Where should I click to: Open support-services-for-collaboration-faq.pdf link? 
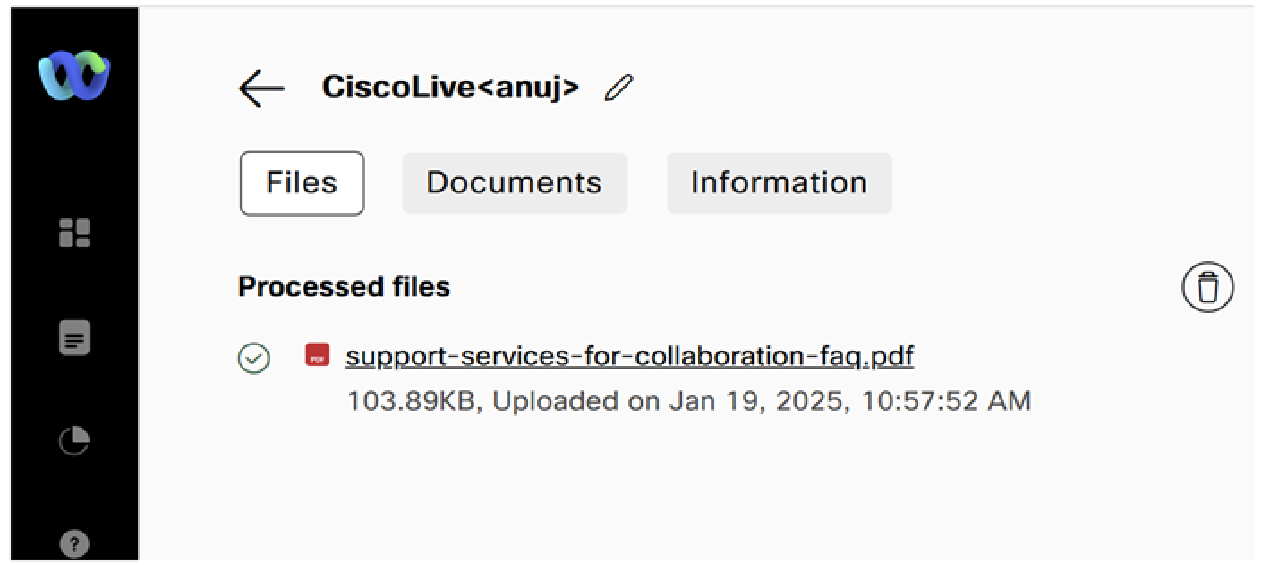tap(630, 357)
